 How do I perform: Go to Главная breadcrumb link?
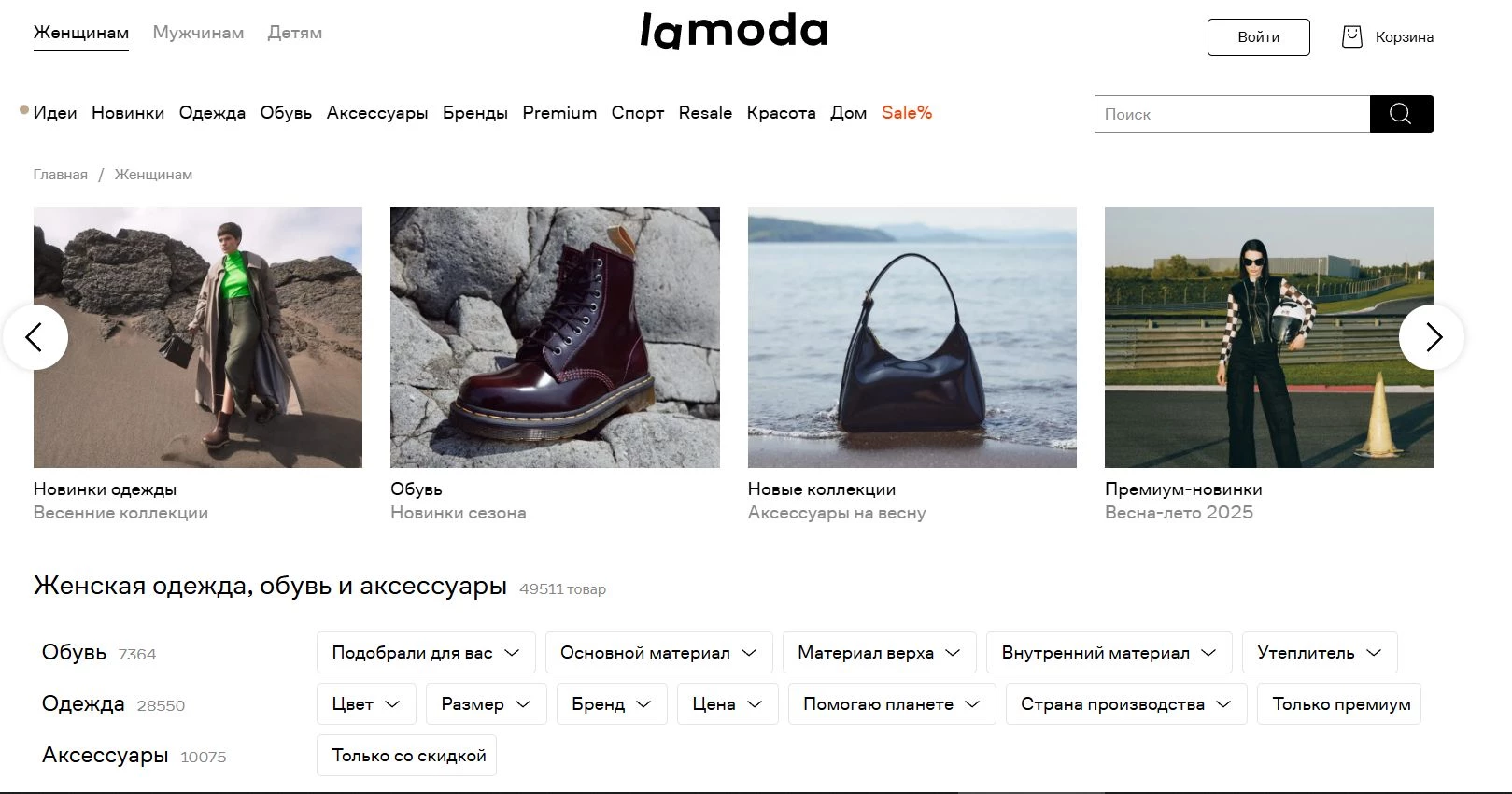coord(61,175)
